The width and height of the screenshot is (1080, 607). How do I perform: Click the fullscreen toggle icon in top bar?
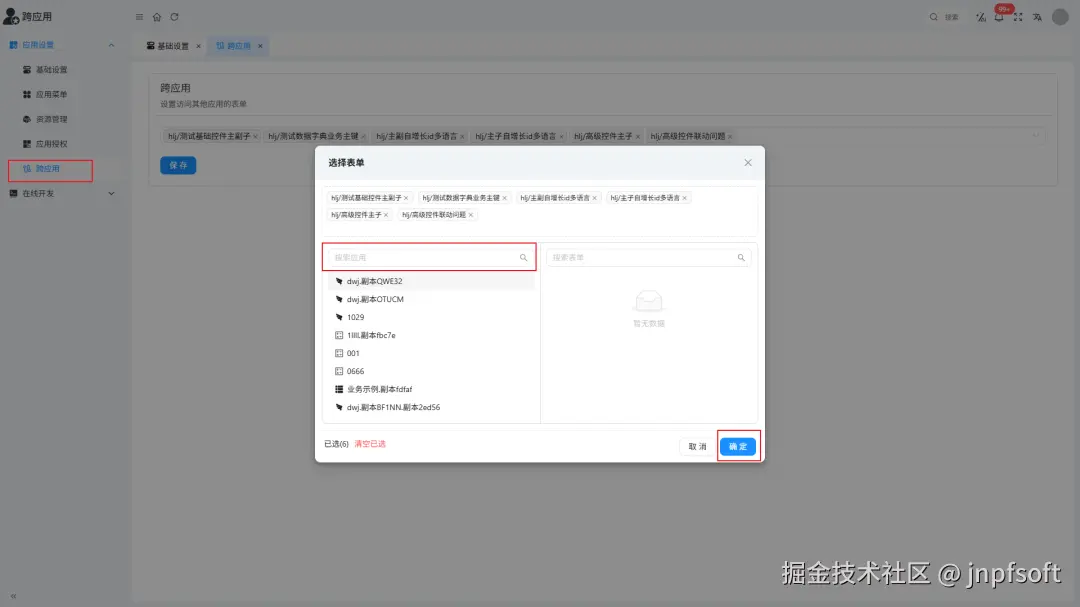pyautogui.click(x=1019, y=17)
